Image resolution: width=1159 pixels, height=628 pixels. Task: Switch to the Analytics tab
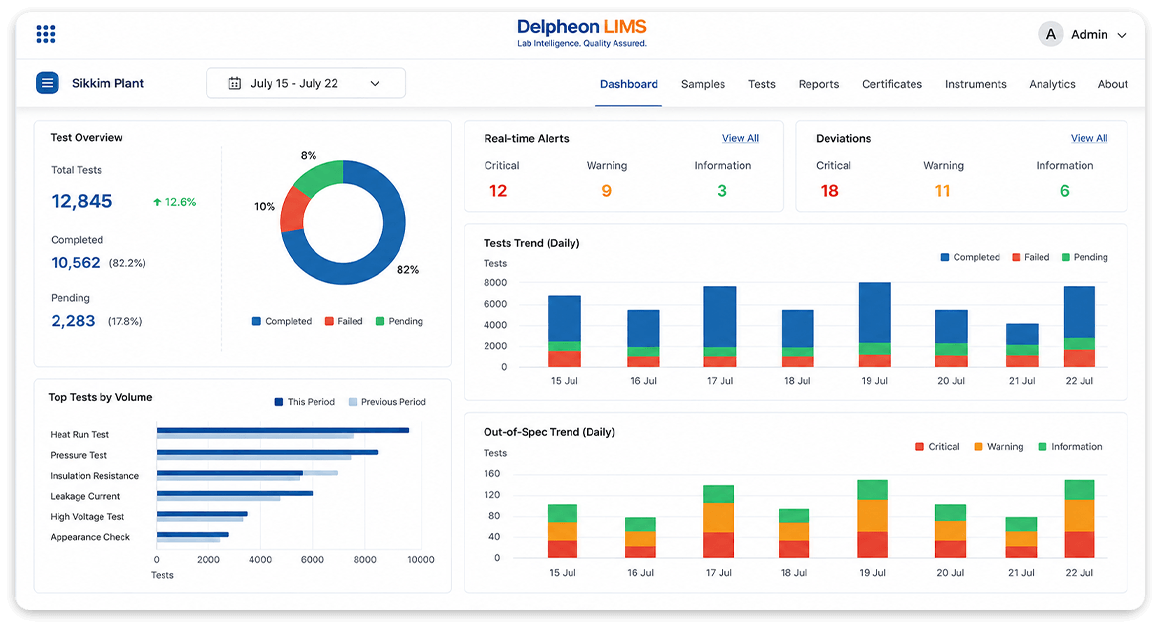click(1052, 84)
